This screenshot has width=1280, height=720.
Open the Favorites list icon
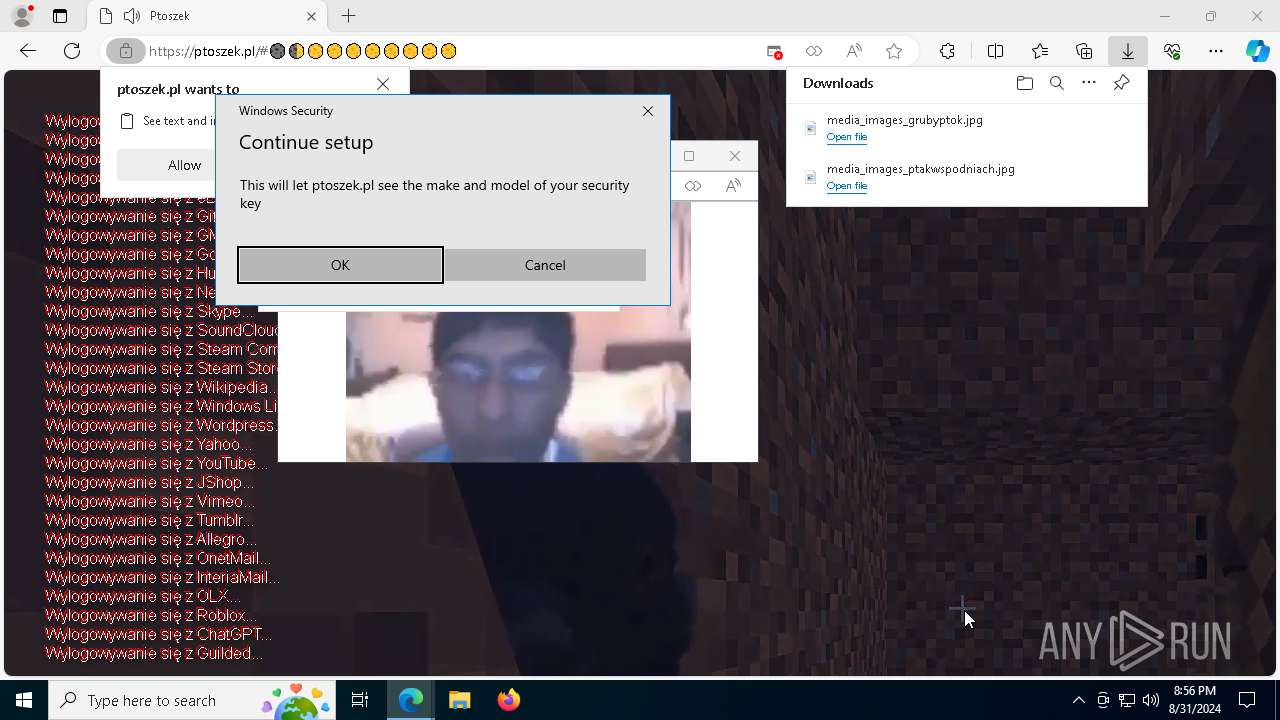(1040, 51)
